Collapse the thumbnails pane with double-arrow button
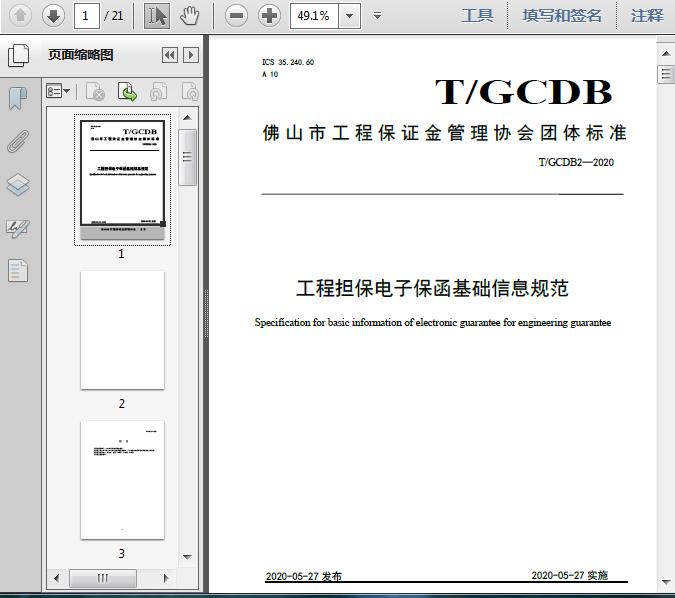675x598 pixels. 170,55
